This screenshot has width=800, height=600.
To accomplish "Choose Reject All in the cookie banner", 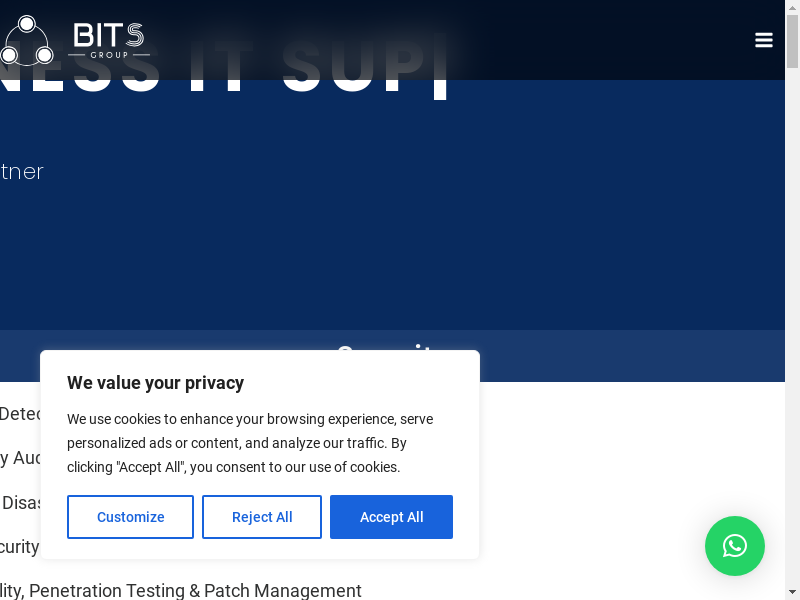I will click(262, 517).
